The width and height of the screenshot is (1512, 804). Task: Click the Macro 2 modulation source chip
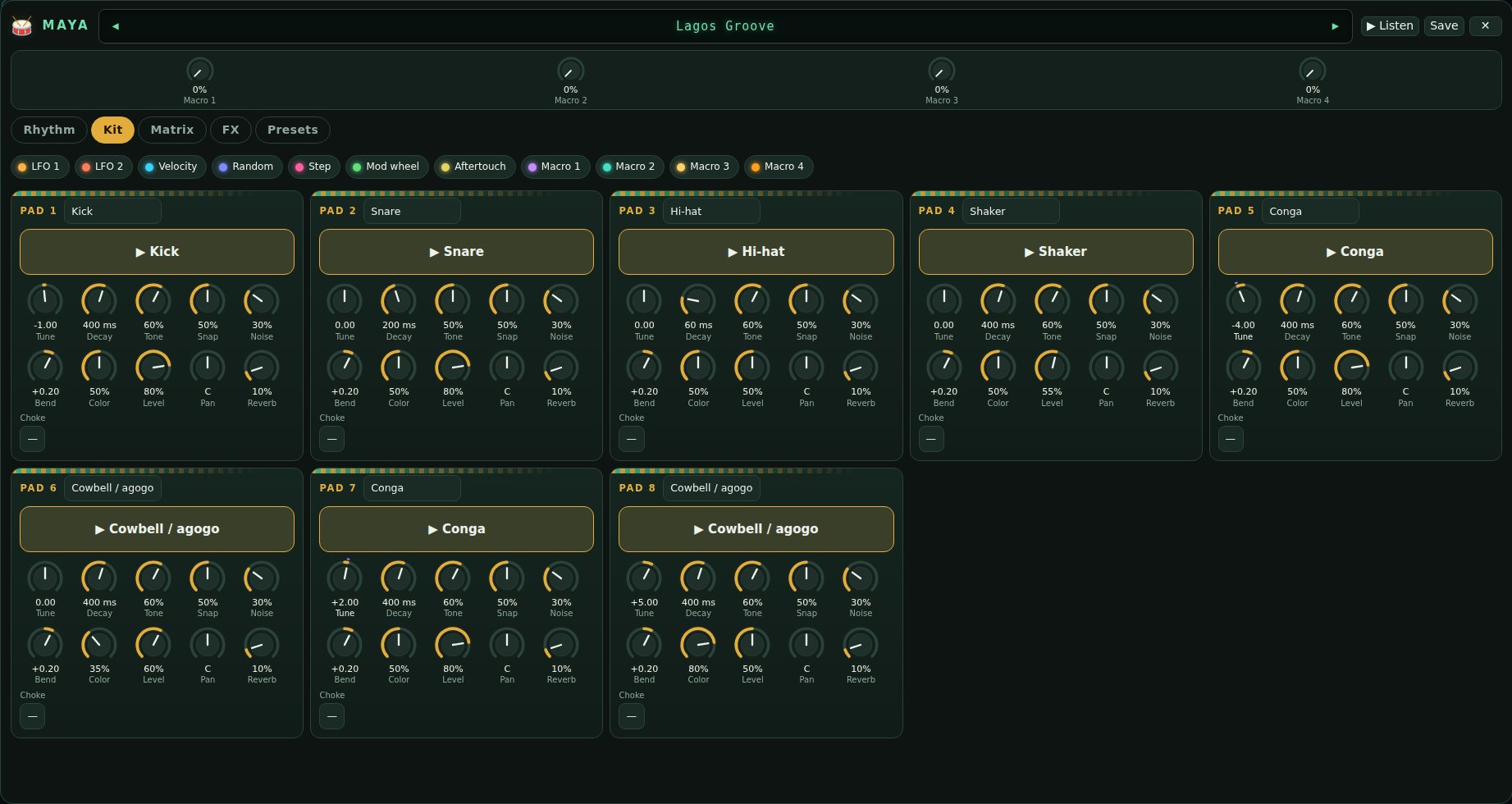point(630,167)
